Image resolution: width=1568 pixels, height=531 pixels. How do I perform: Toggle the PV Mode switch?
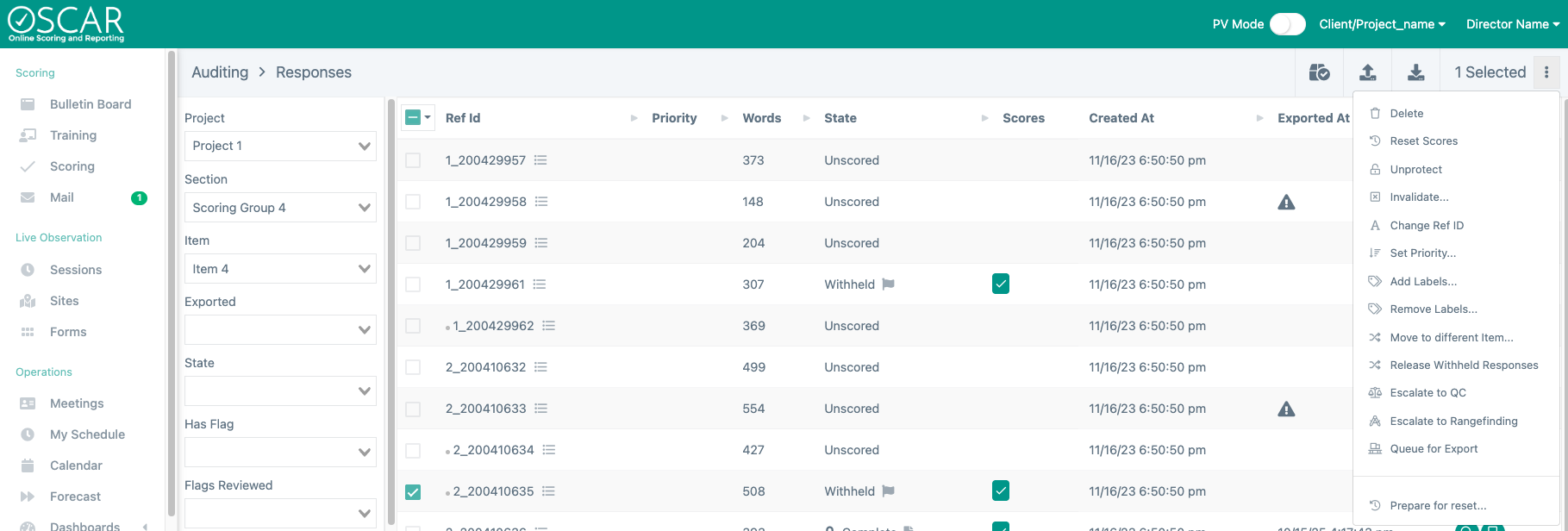[1287, 24]
